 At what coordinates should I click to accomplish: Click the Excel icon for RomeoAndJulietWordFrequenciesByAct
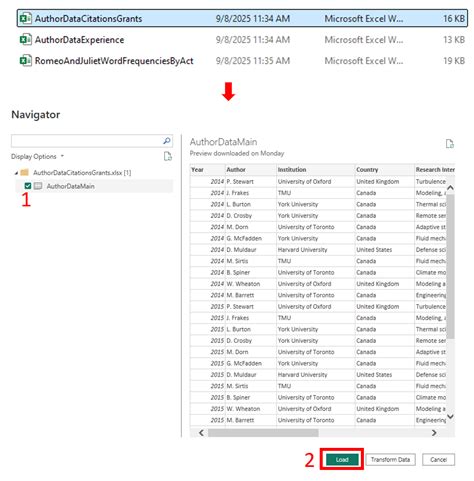click(x=26, y=61)
